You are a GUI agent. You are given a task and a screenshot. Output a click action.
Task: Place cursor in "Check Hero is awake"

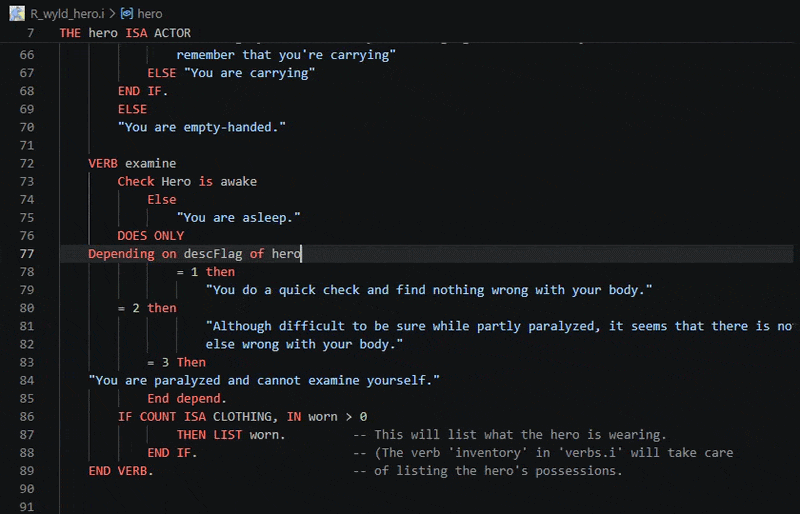187,181
